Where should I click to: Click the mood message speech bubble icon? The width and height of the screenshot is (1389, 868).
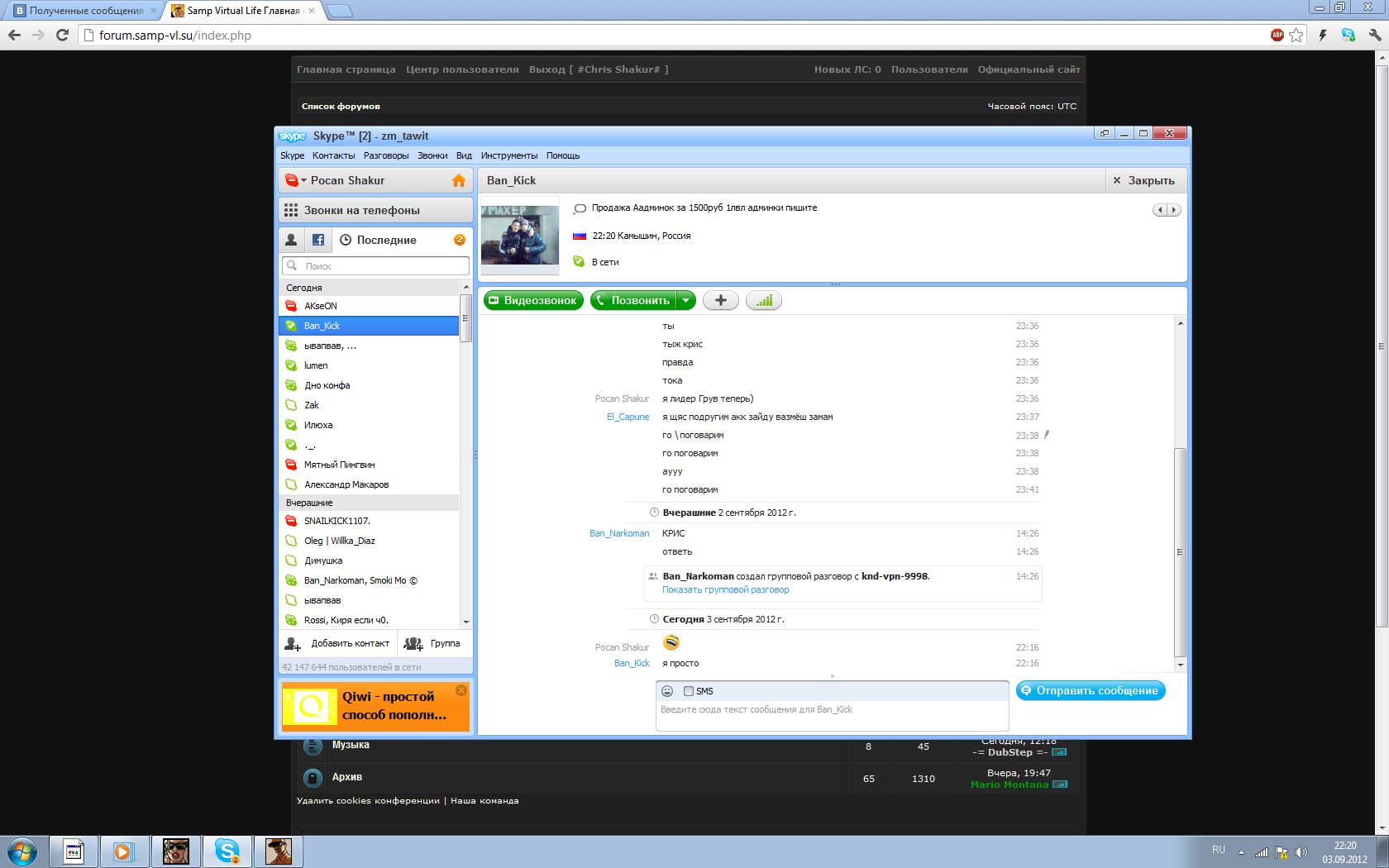click(580, 208)
